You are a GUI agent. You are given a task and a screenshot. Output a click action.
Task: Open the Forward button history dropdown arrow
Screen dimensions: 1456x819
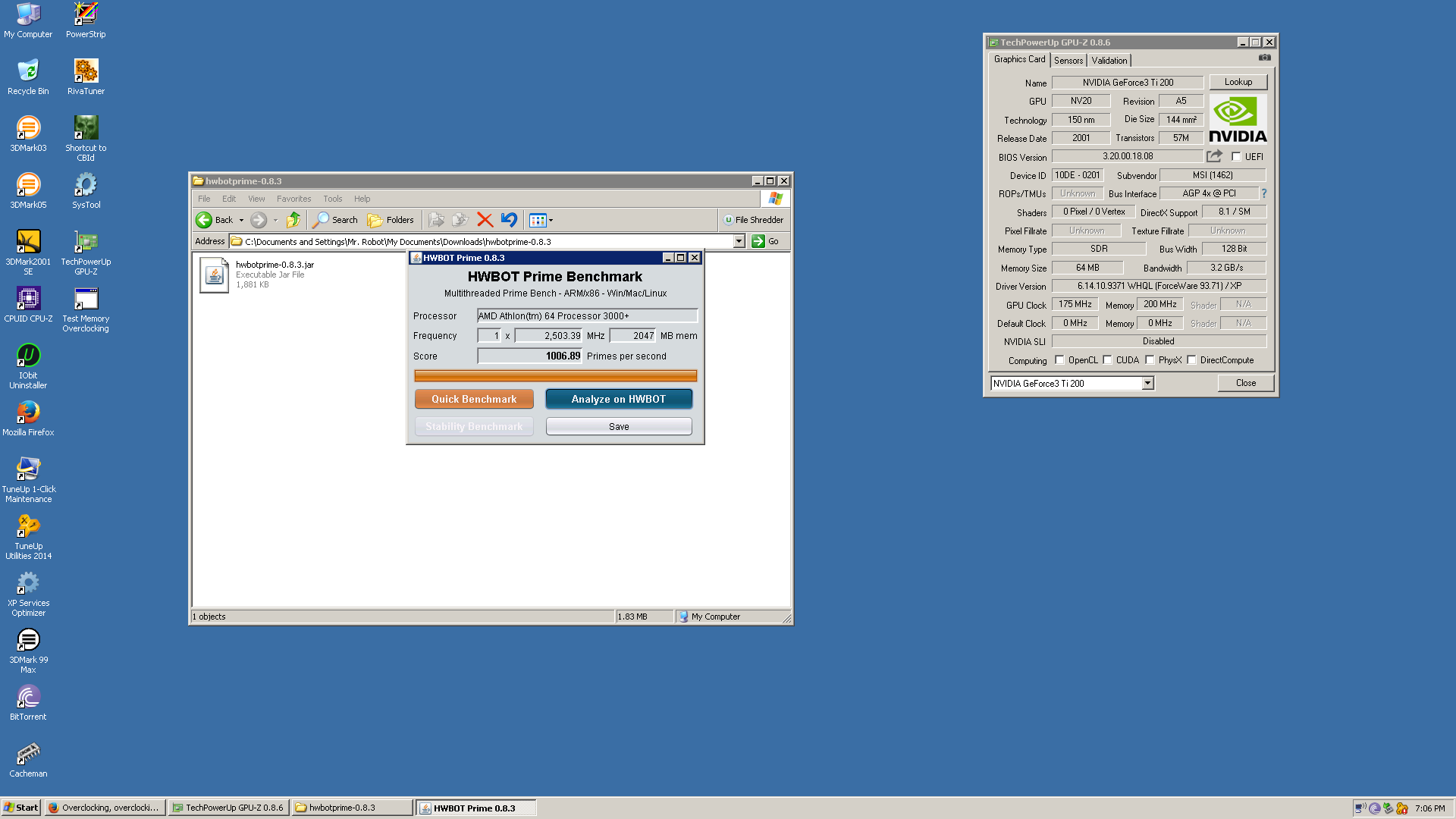(276, 220)
